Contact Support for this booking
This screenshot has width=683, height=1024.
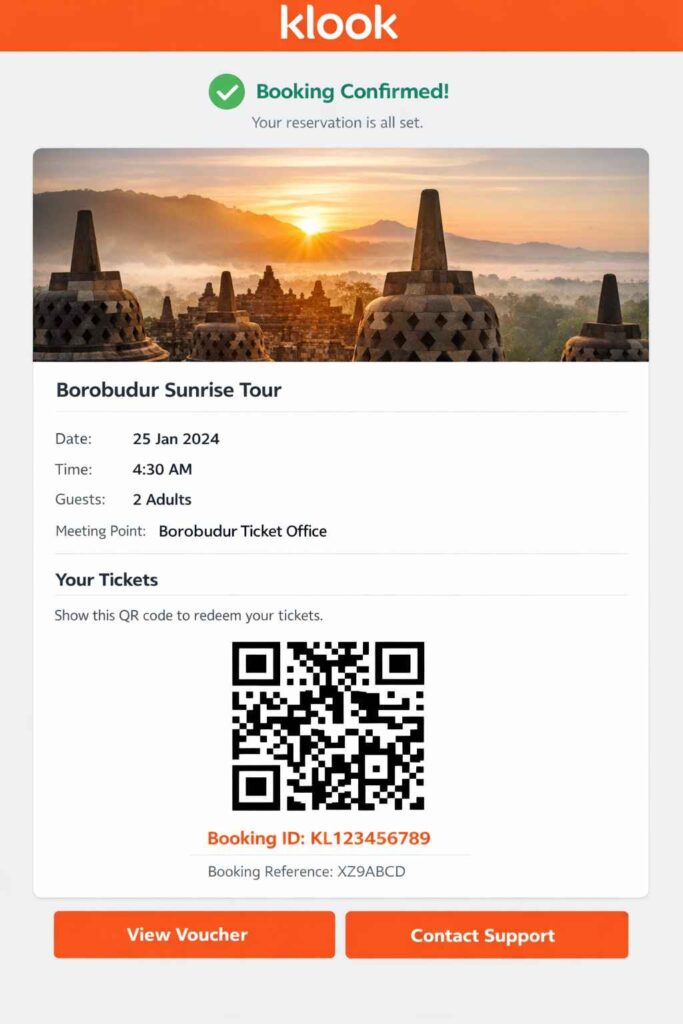pos(485,934)
